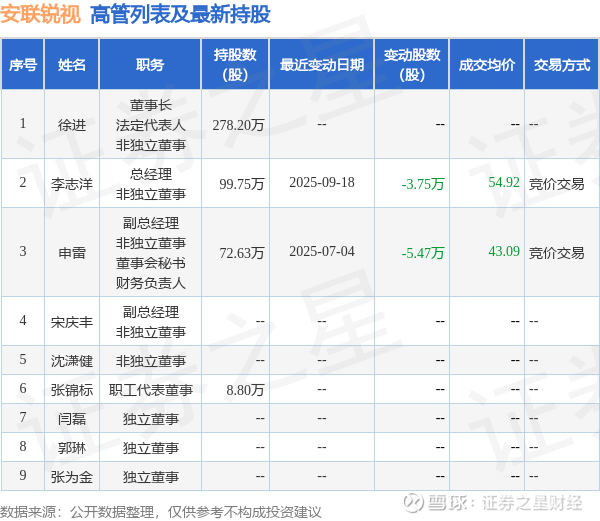Click 独立董事 in 张为金's row

[151, 477]
